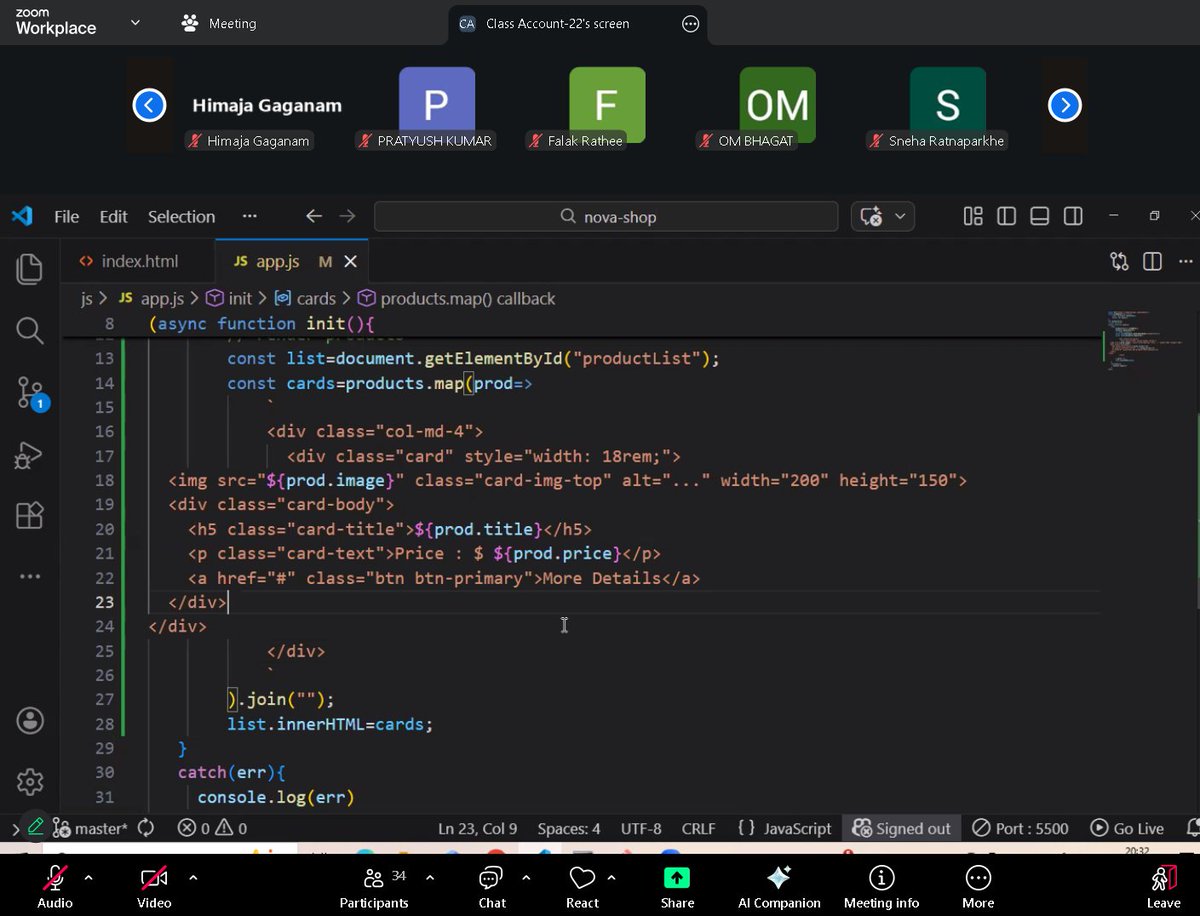Open the Extensions icon in the activity bar
This screenshot has width=1200, height=916.
click(x=30, y=515)
